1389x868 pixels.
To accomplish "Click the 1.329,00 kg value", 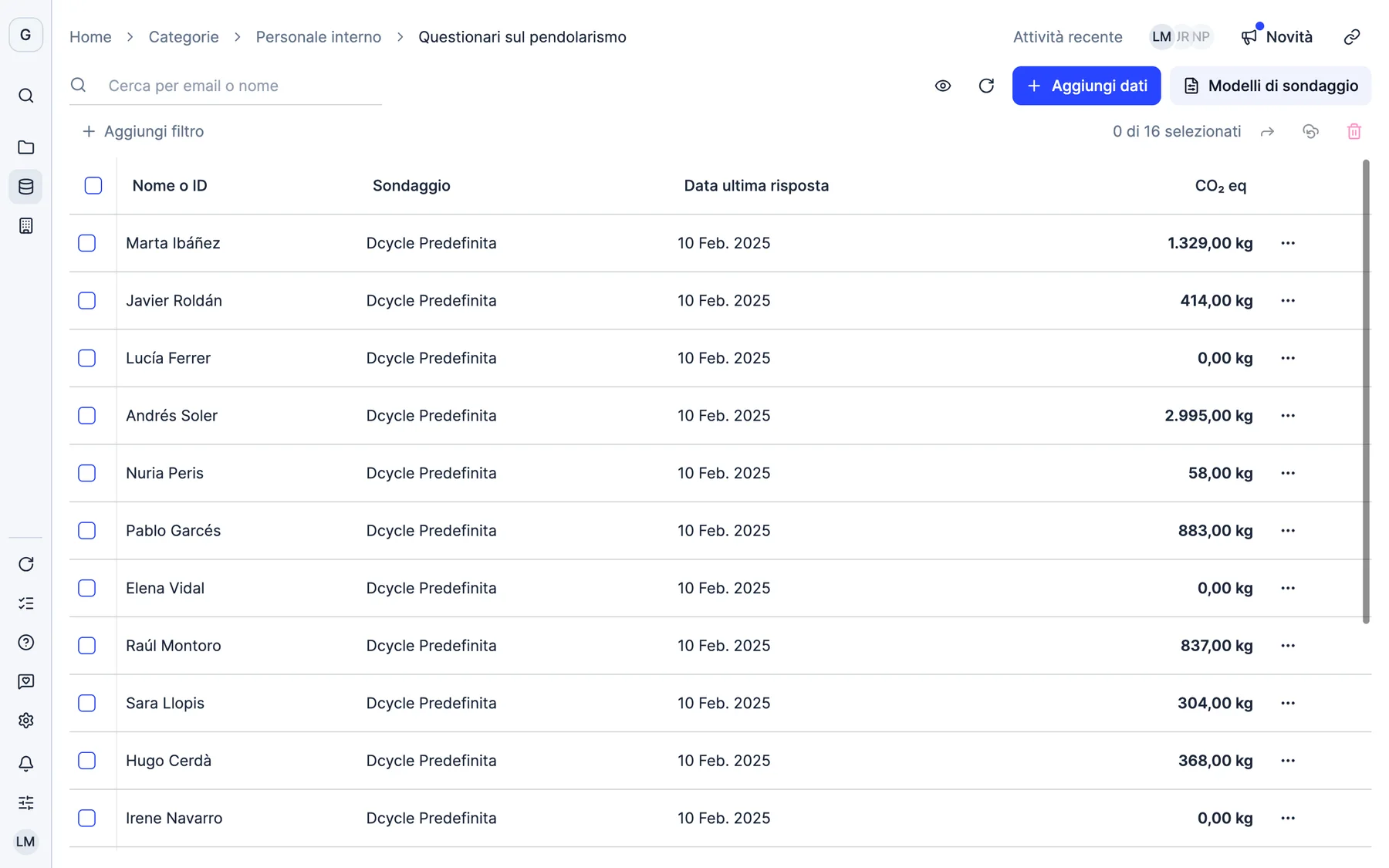I will 1210,243.
